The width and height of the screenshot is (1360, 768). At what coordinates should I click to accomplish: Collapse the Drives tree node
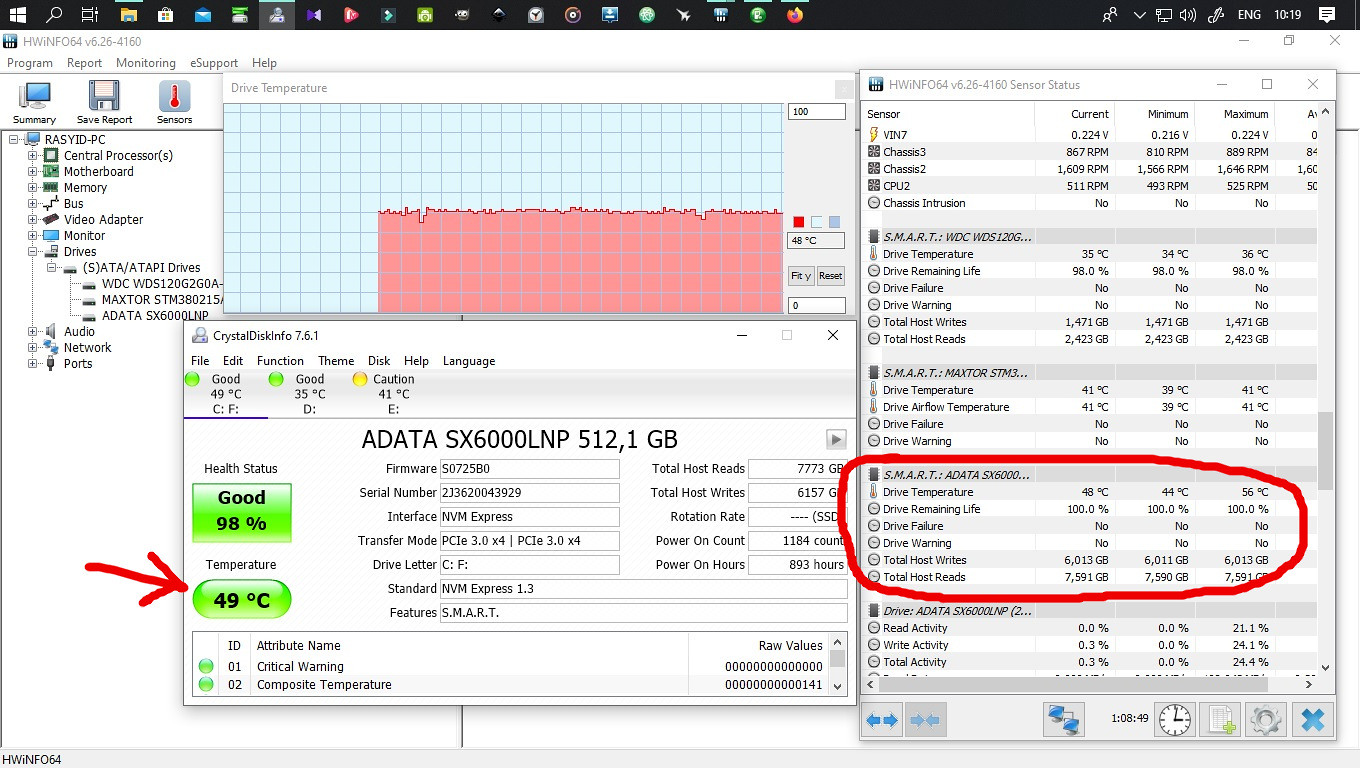point(33,252)
